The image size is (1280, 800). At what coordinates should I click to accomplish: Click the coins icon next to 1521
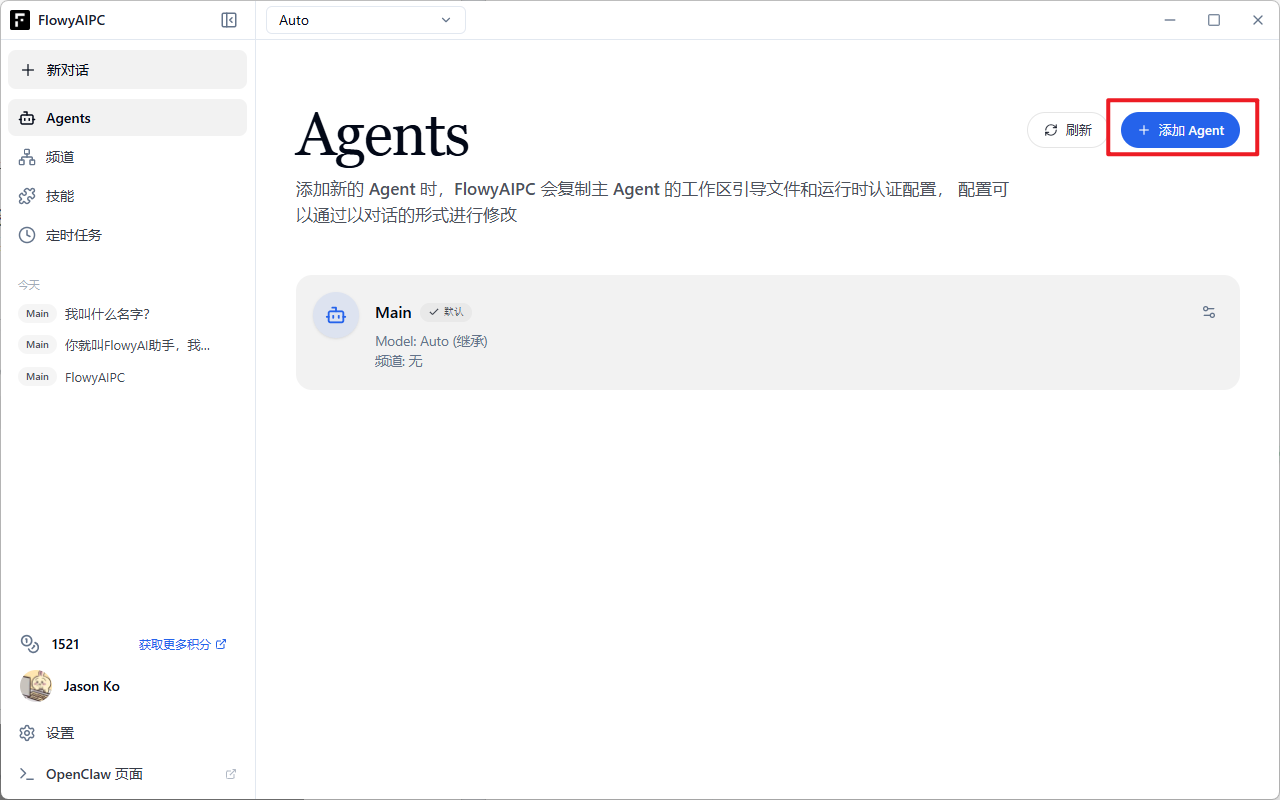click(x=28, y=643)
